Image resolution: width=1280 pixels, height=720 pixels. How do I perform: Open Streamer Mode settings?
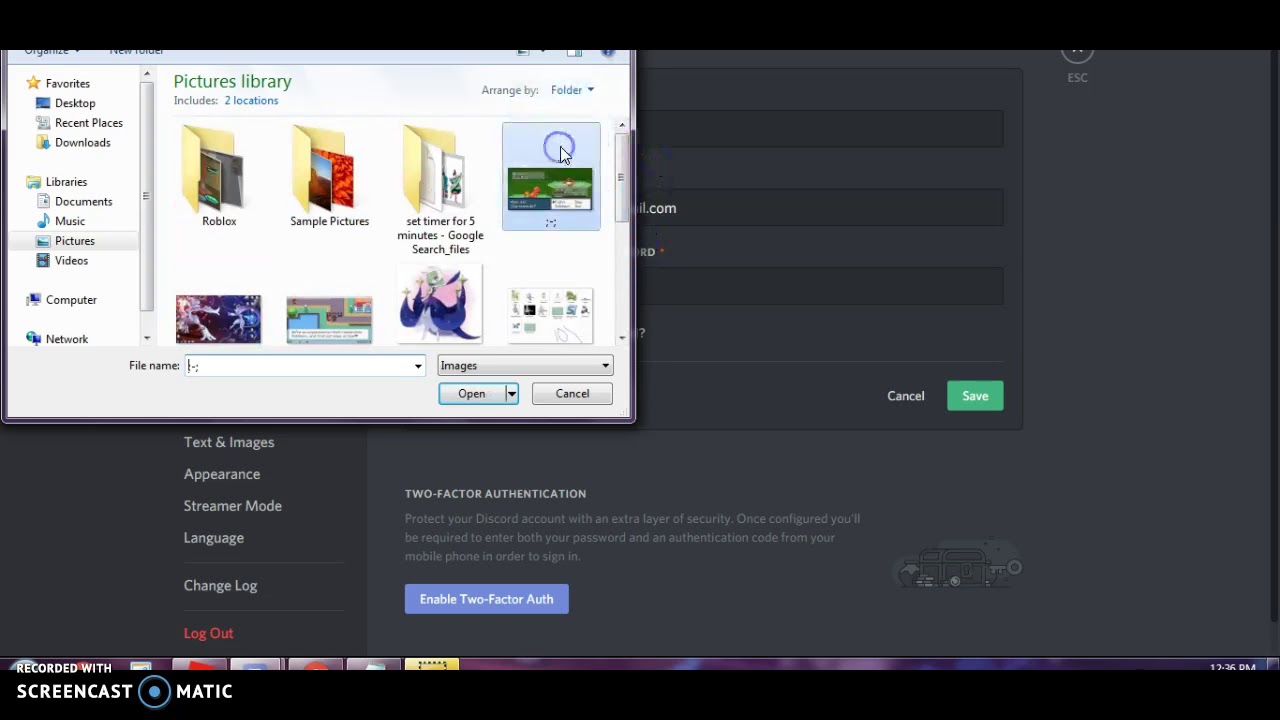tap(233, 506)
